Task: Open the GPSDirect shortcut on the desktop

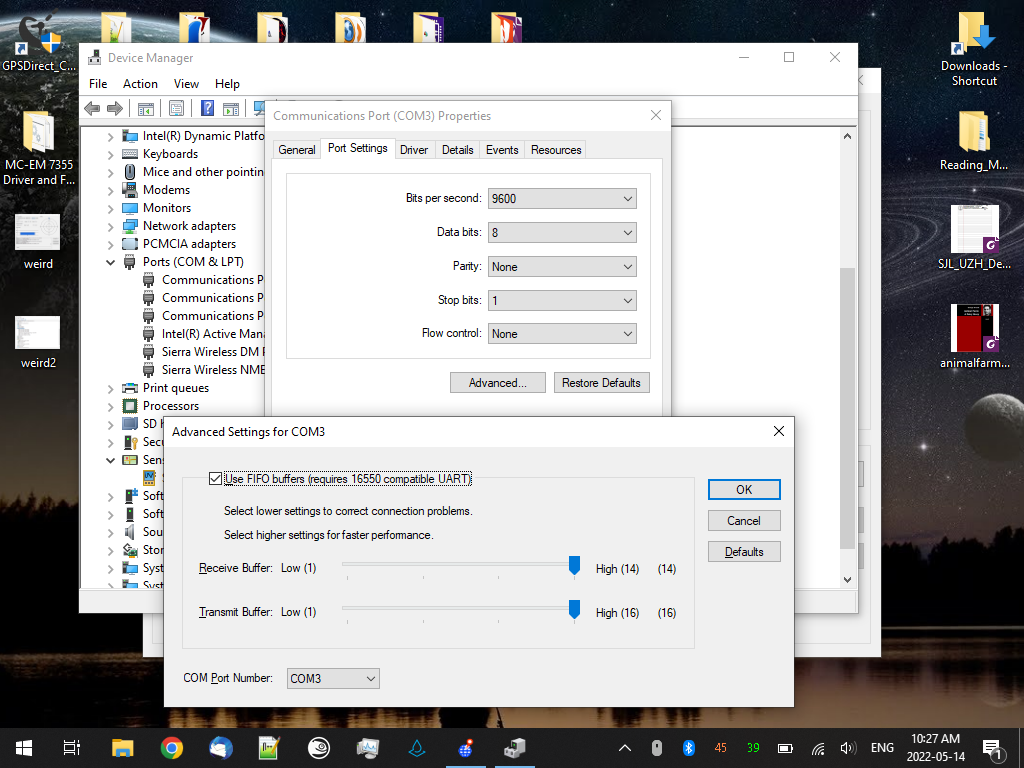Action: (x=39, y=42)
